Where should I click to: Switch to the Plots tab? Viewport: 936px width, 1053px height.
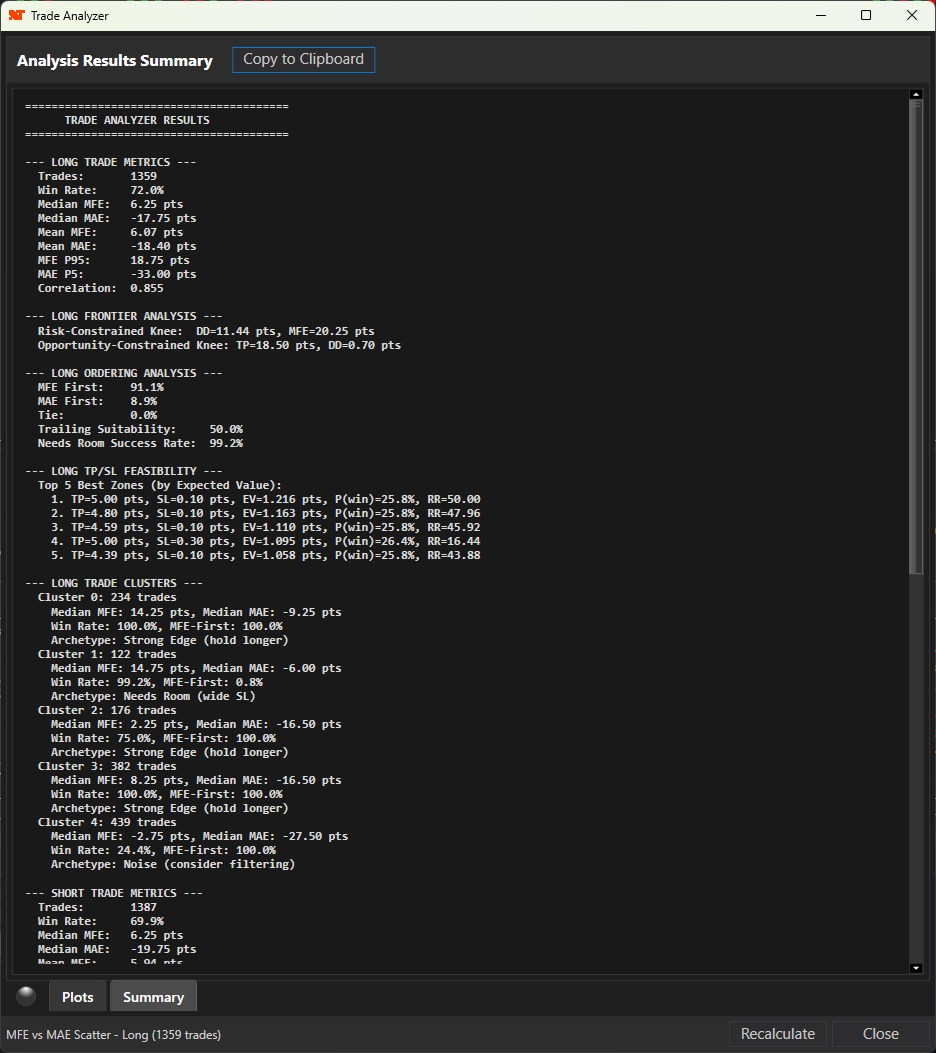[x=77, y=996]
